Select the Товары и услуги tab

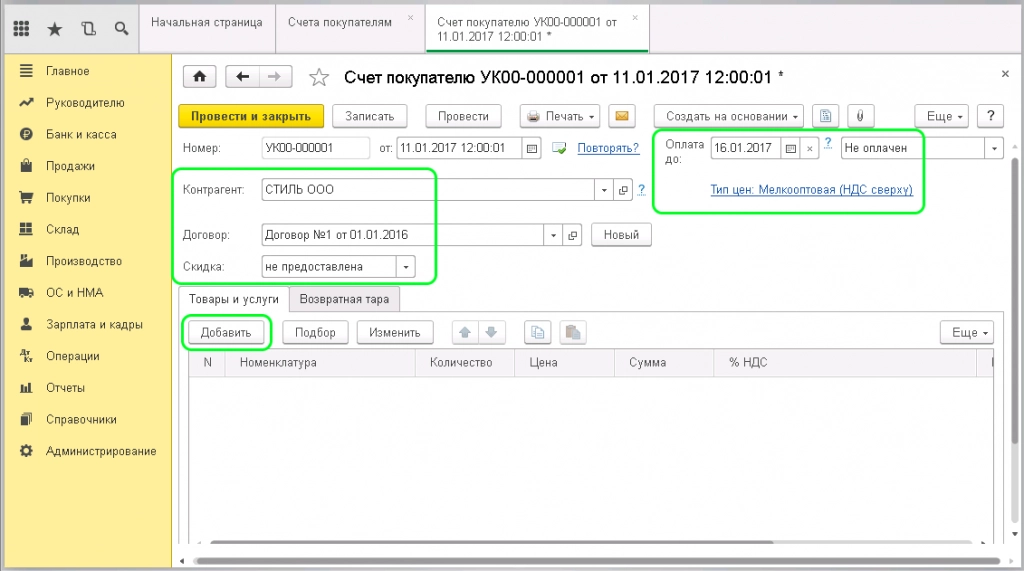234,299
